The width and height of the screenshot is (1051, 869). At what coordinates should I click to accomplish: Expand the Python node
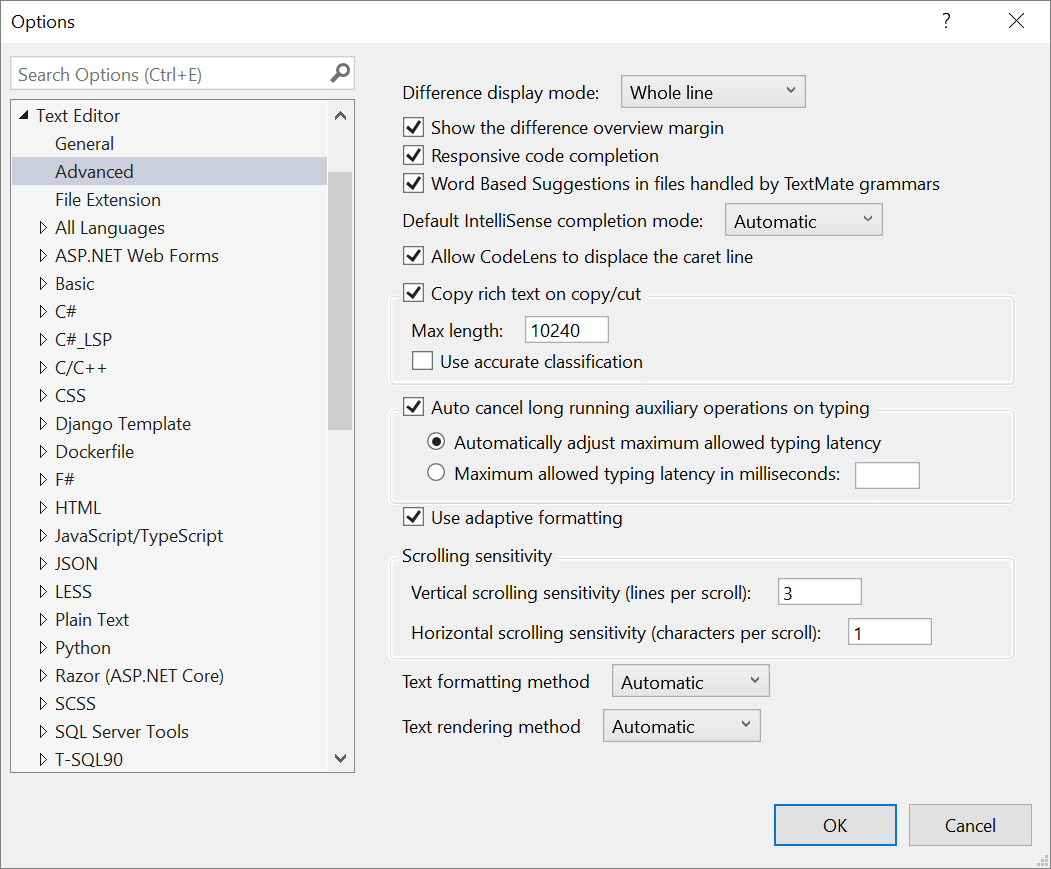[x=43, y=648]
